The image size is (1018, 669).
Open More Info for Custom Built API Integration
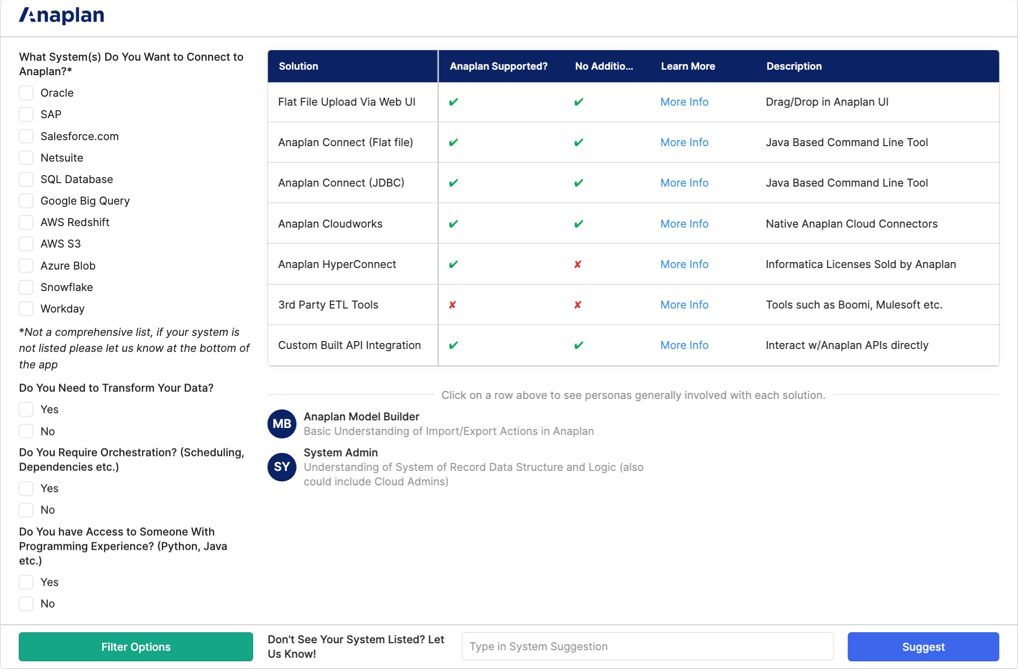pos(684,346)
